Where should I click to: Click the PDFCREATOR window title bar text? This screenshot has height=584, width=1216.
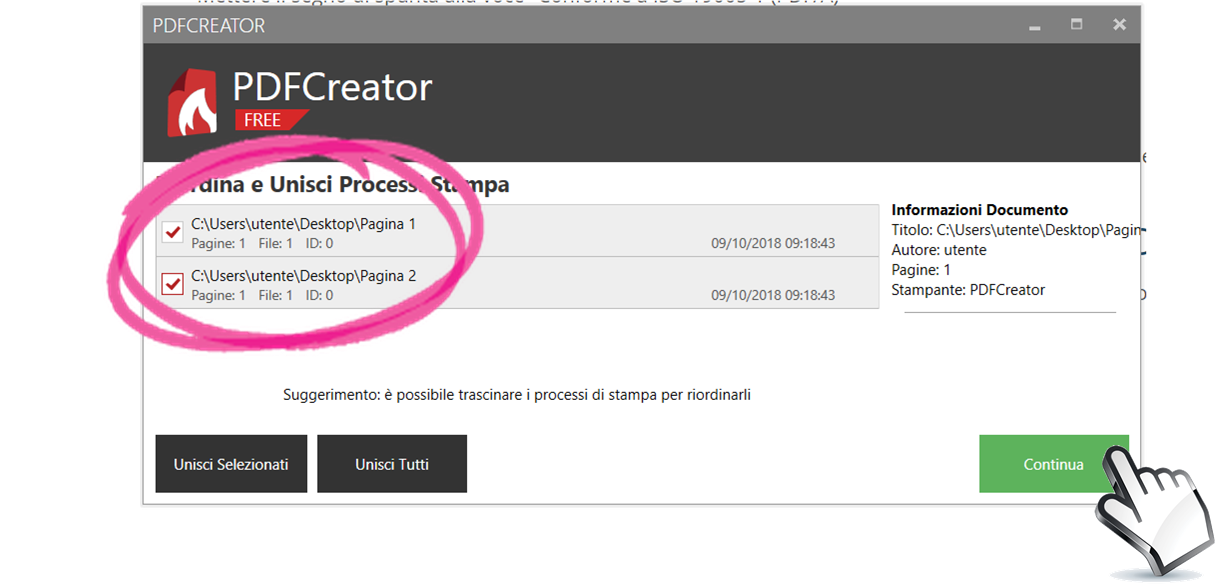(209, 26)
